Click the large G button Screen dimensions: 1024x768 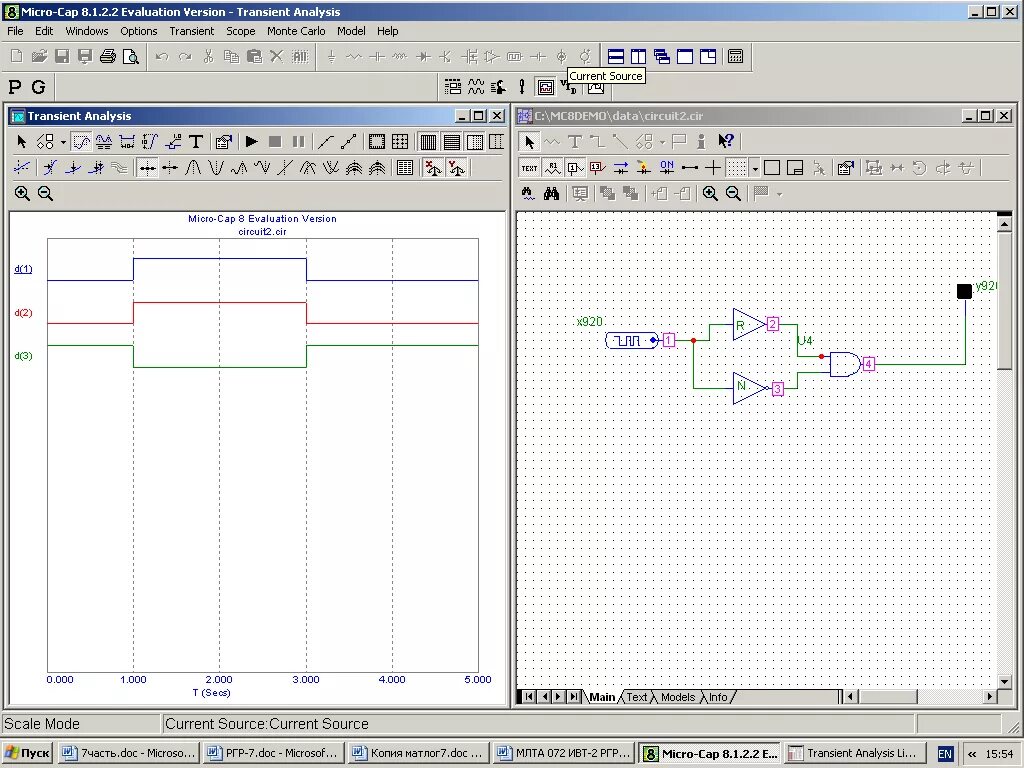click(39, 87)
